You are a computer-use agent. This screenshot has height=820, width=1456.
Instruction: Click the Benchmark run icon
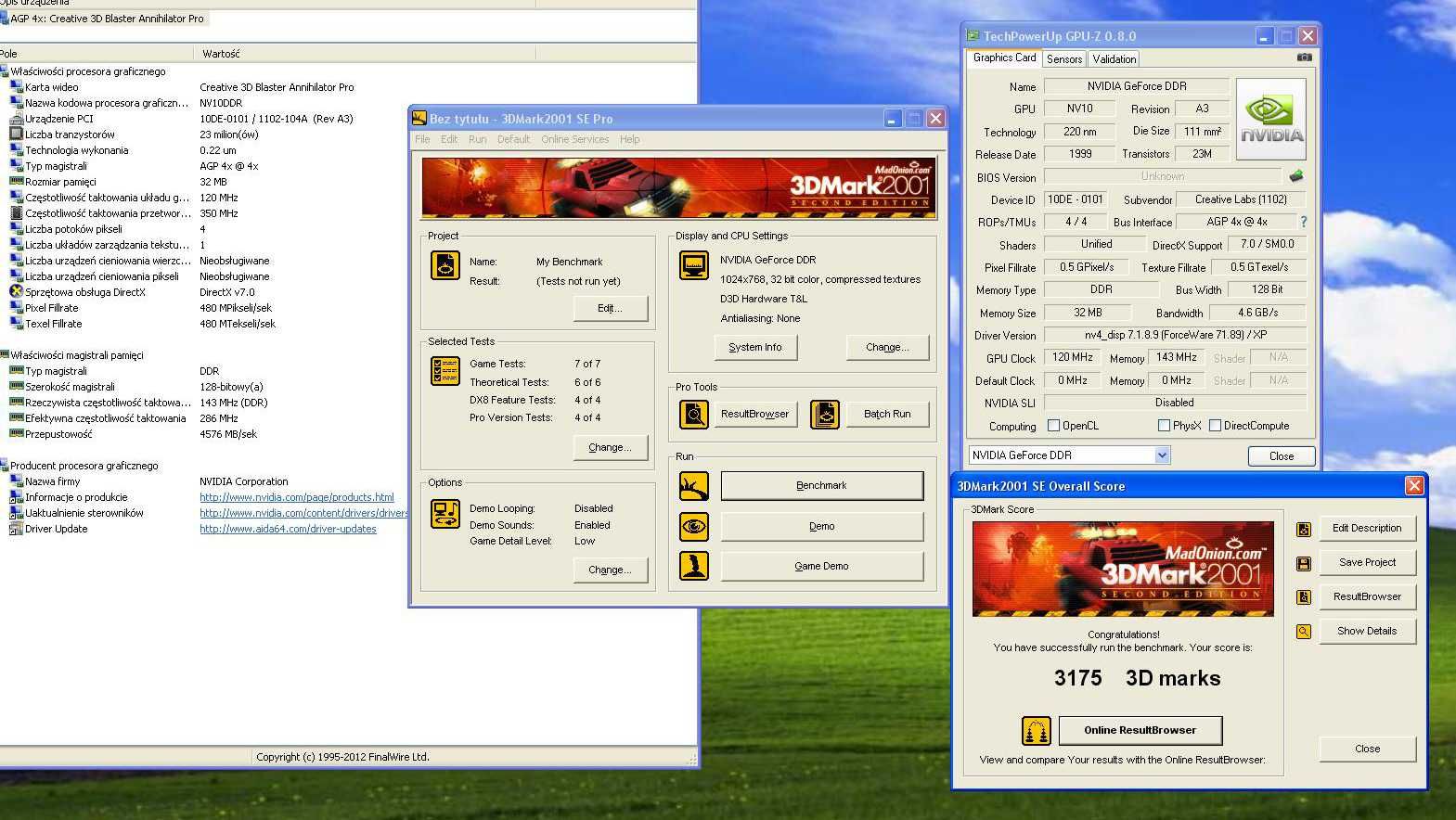pyautogui.click(x=693, y=485)
